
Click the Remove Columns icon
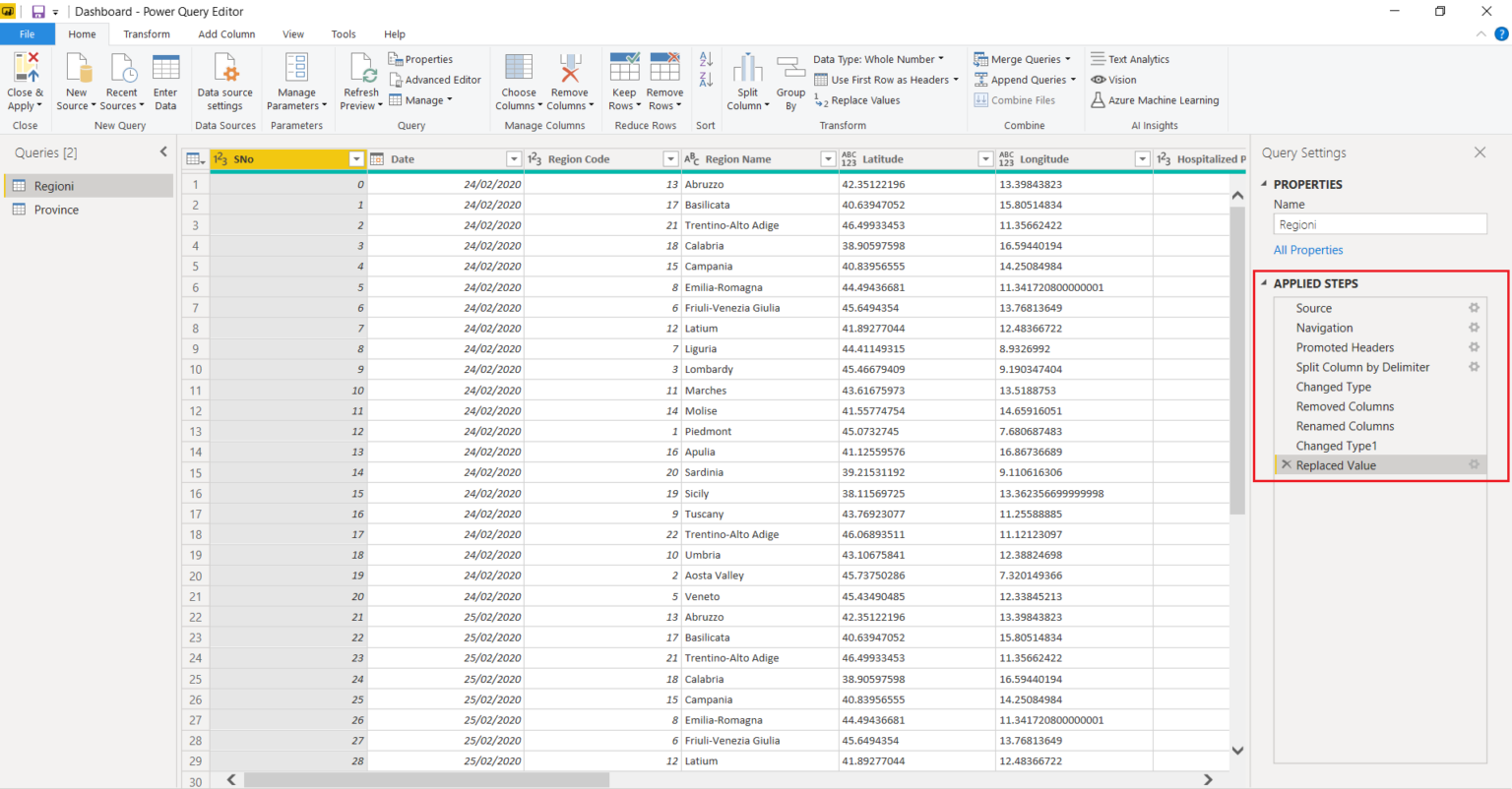570,68
